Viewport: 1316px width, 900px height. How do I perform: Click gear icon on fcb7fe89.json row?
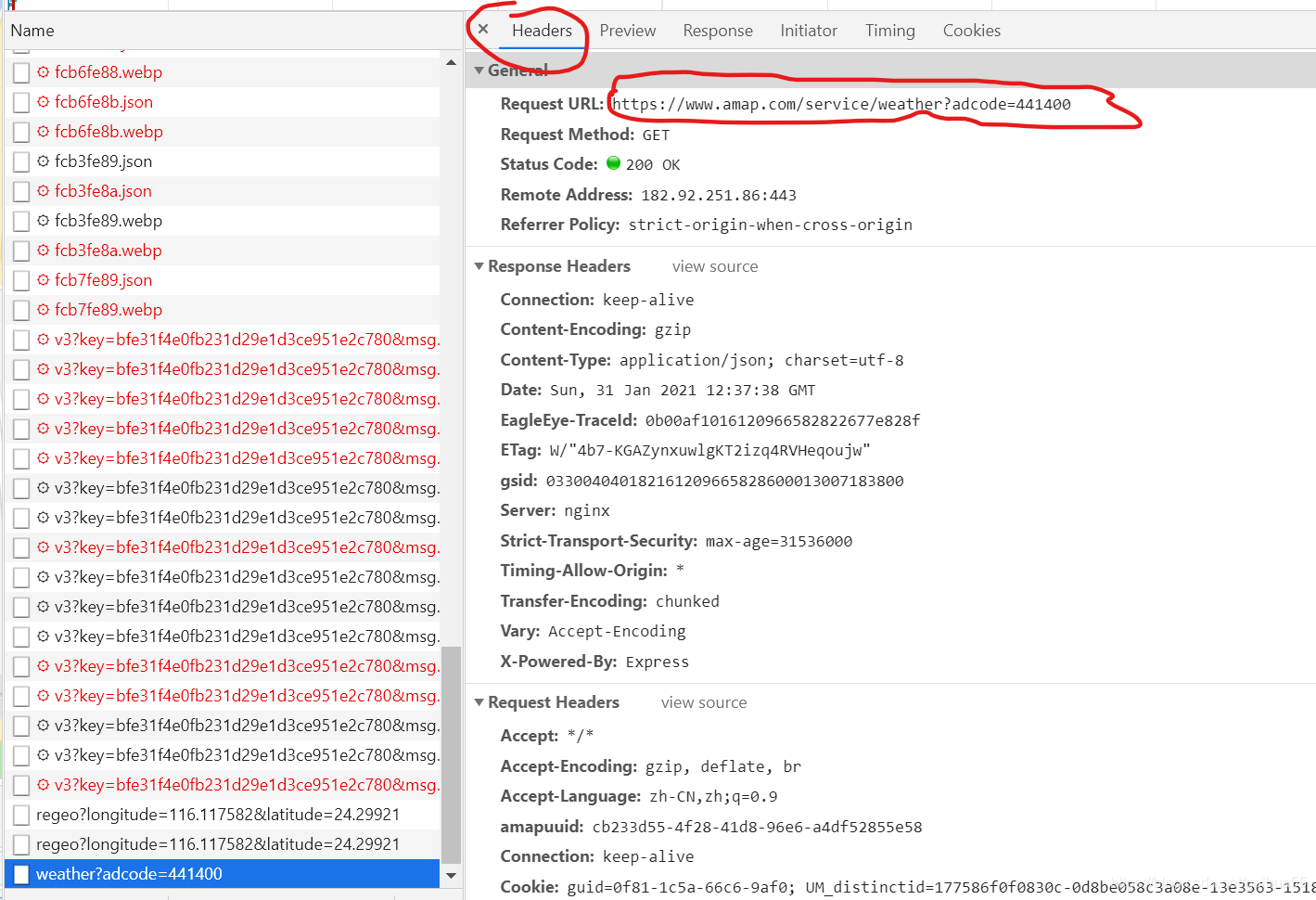tap(43, 279)
